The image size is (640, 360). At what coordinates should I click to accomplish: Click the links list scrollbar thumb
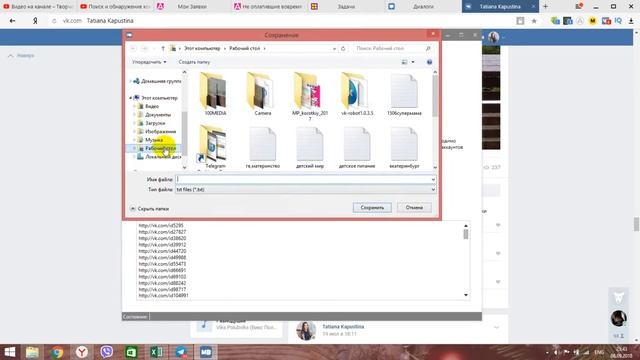pyautogui.click(x=466, y=234)
